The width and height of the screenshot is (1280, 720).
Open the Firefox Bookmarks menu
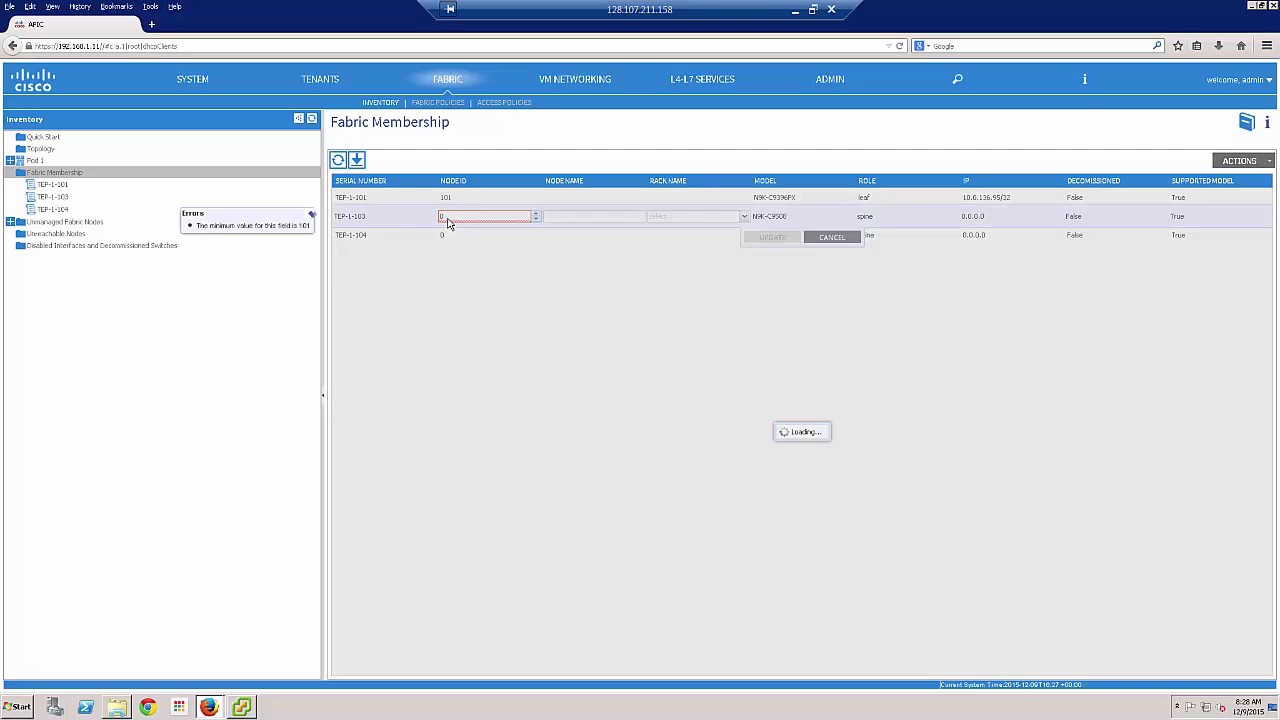pyautogui.click(x=116, y=7)
